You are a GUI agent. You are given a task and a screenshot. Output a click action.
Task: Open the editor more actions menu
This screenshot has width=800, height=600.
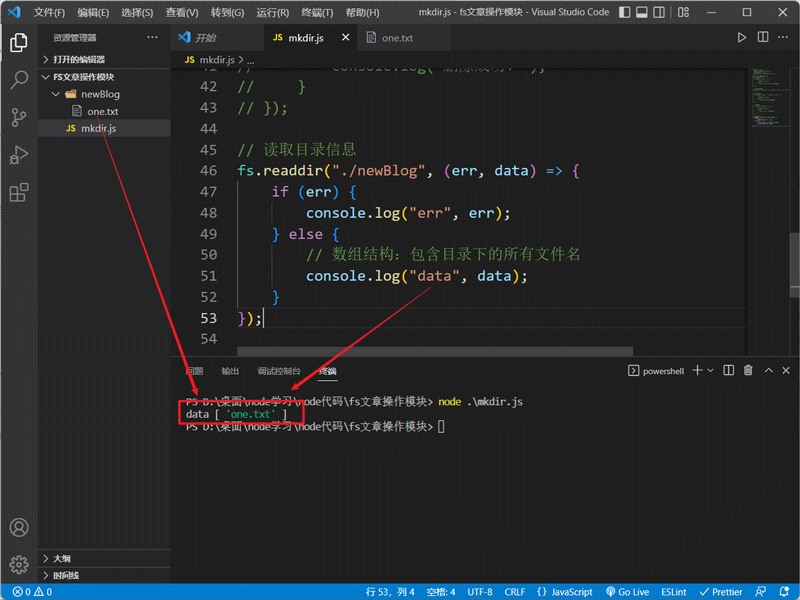click(x=783, y=37)
